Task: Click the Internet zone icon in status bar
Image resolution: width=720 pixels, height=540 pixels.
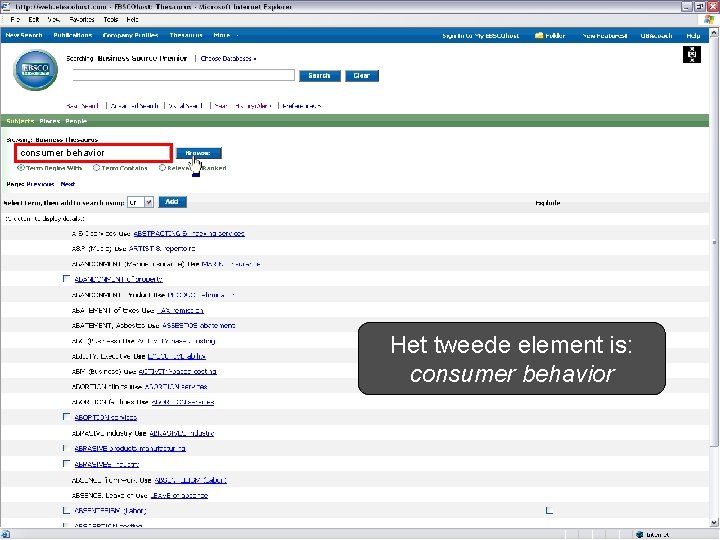Action: pos(640,534)
